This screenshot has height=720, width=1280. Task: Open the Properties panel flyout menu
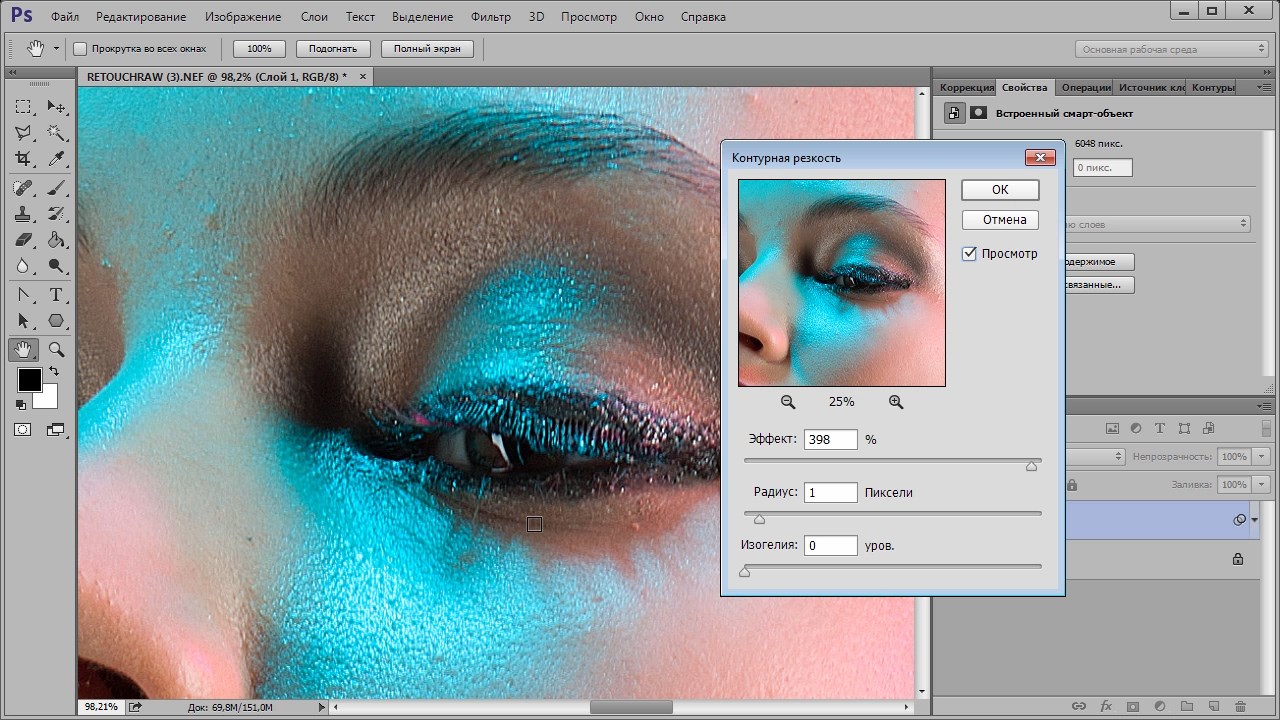click(x=1264, y=87)
